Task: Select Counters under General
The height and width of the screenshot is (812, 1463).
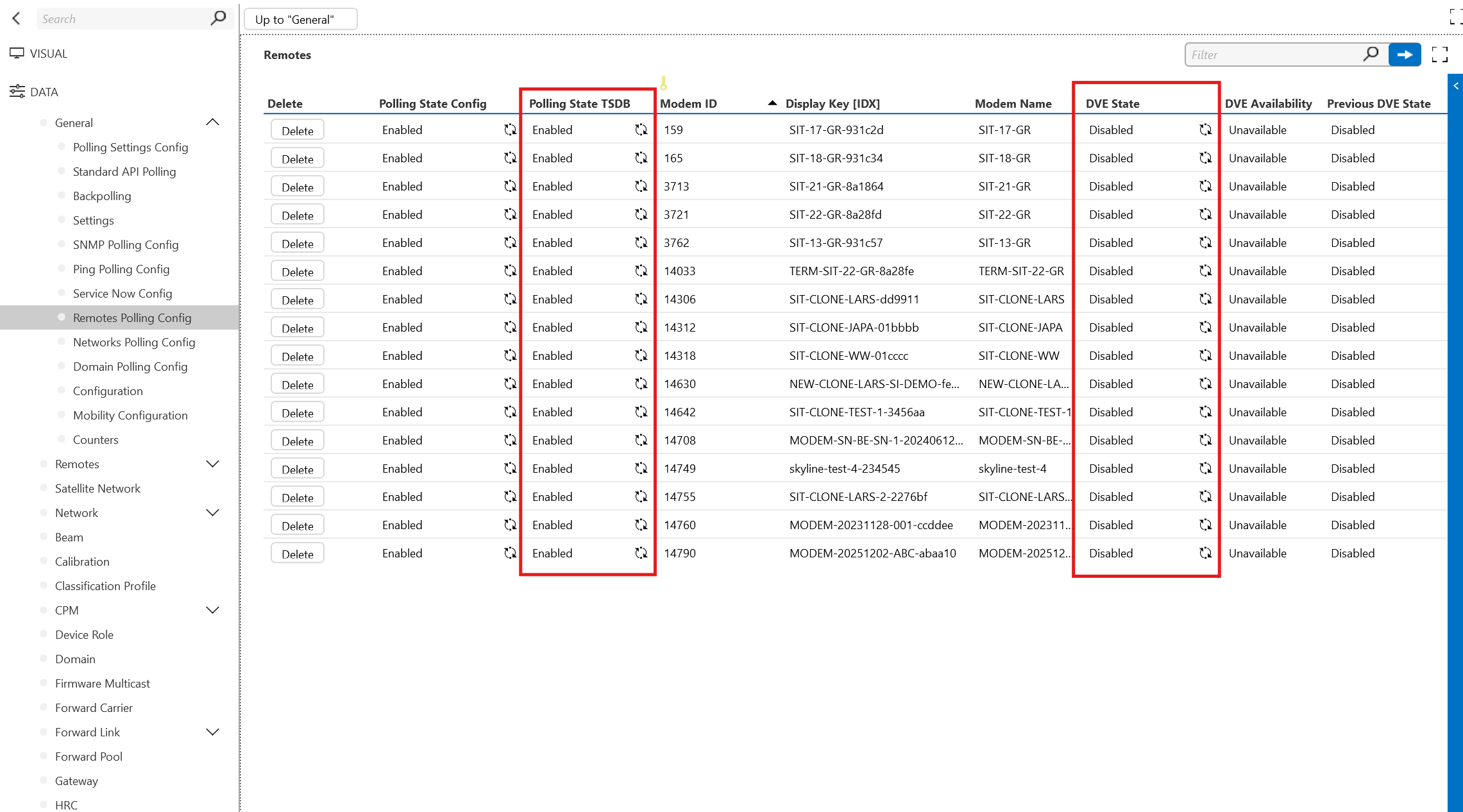Action: click(96, 439)
